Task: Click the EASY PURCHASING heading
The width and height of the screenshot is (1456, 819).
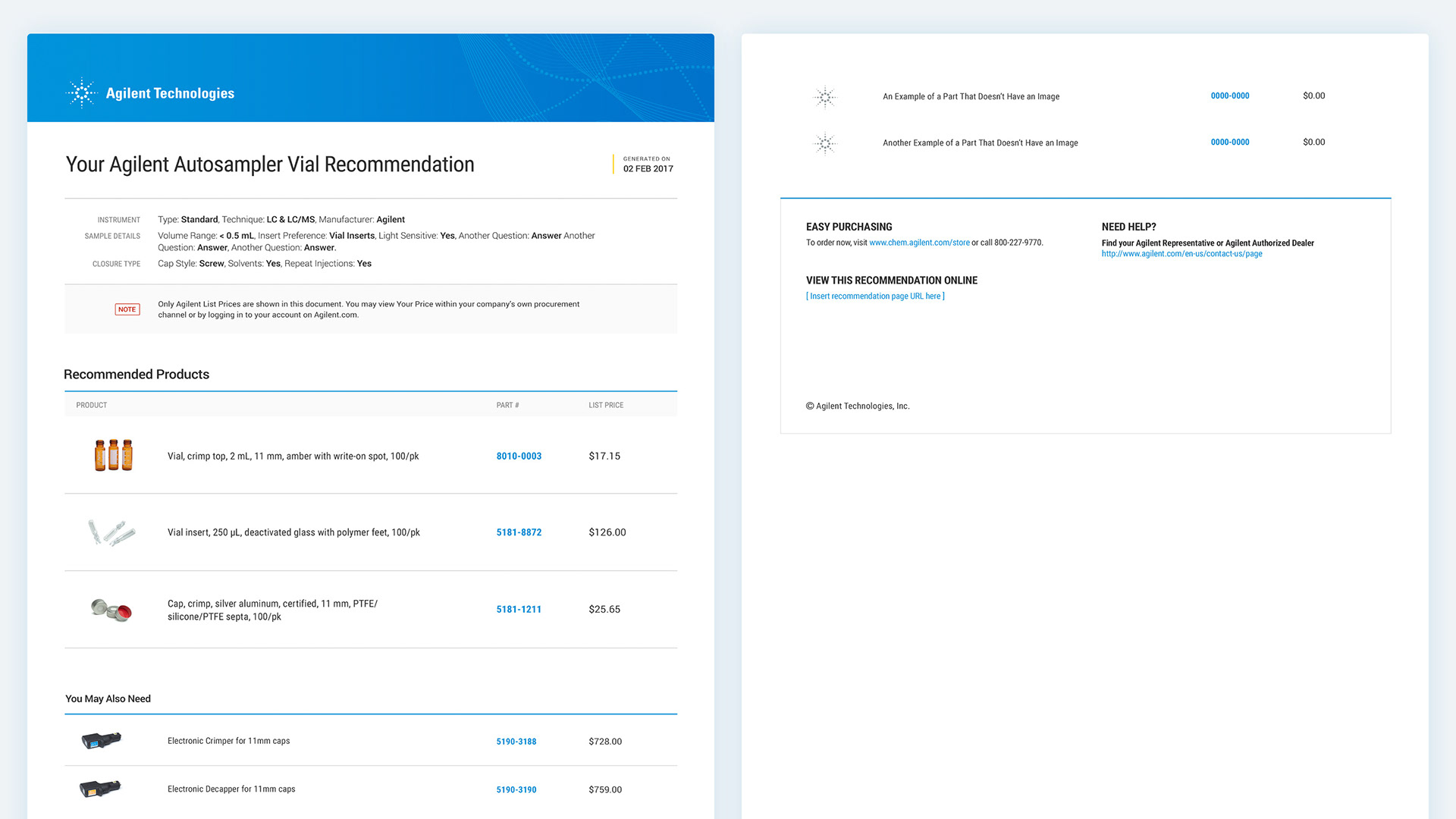Action: coord(849,227)
